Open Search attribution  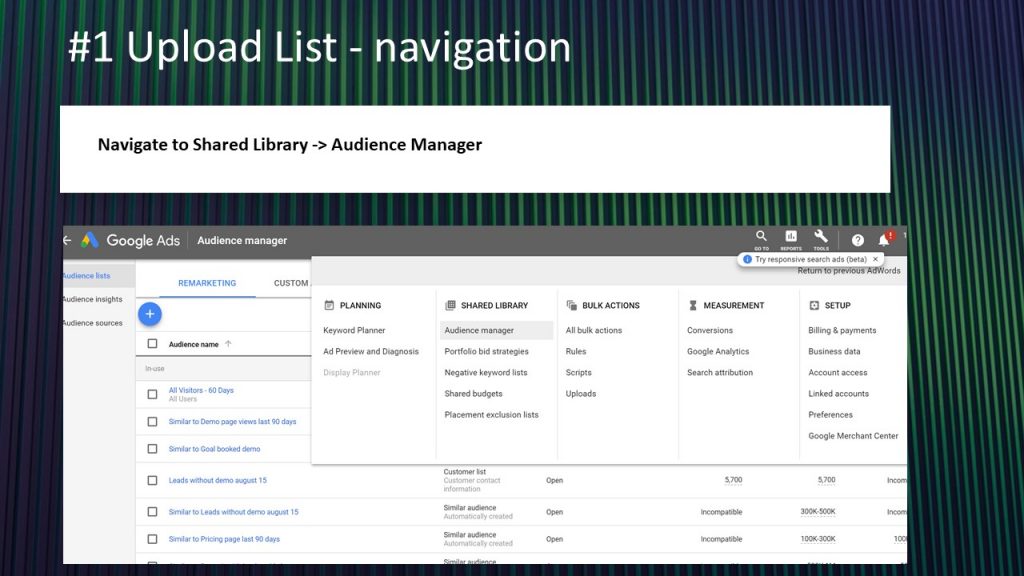click(x=720, y=372)
